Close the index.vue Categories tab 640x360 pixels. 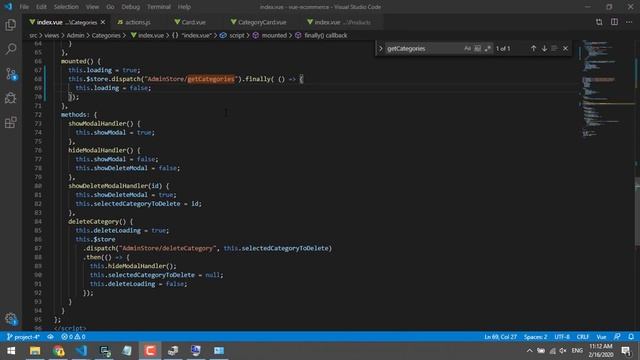pos(103,22)
